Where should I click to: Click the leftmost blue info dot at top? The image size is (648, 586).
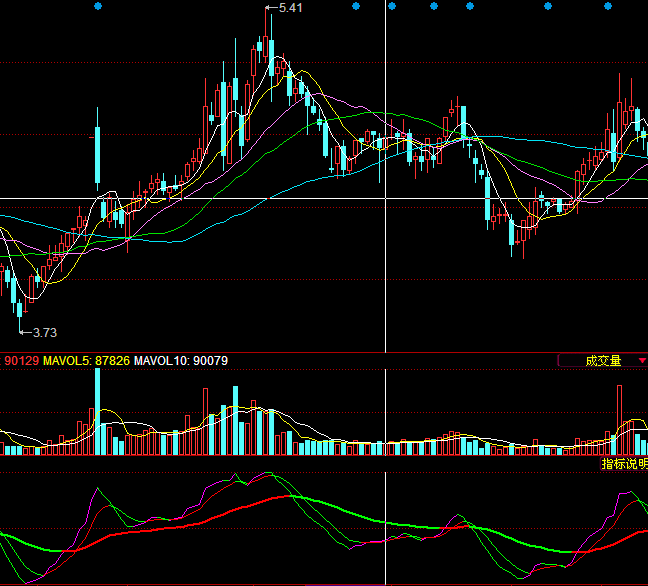click(x=97, y=6)
